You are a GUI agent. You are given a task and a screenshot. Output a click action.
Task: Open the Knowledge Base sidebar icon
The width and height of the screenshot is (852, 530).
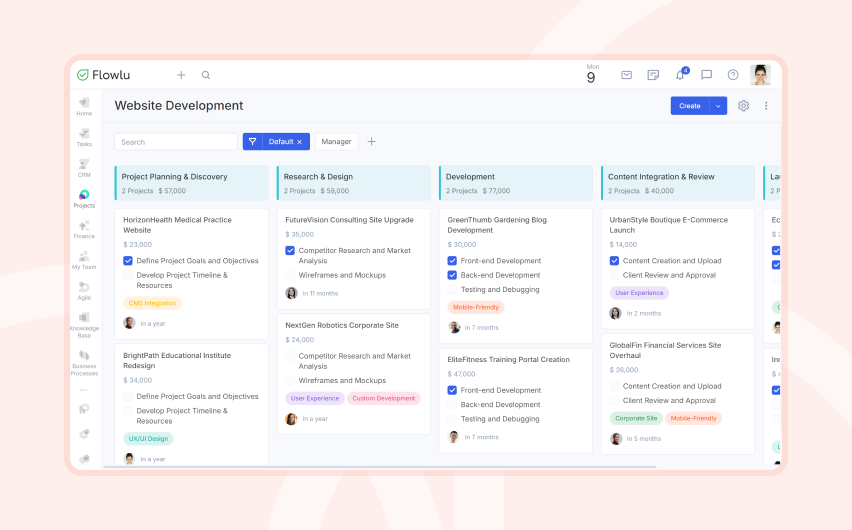tap(84, 325)
